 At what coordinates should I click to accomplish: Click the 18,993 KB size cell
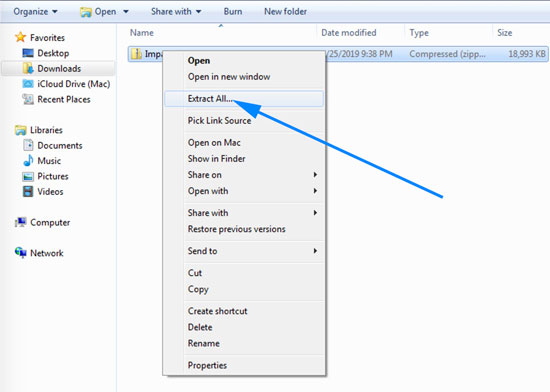pos(527,54)
